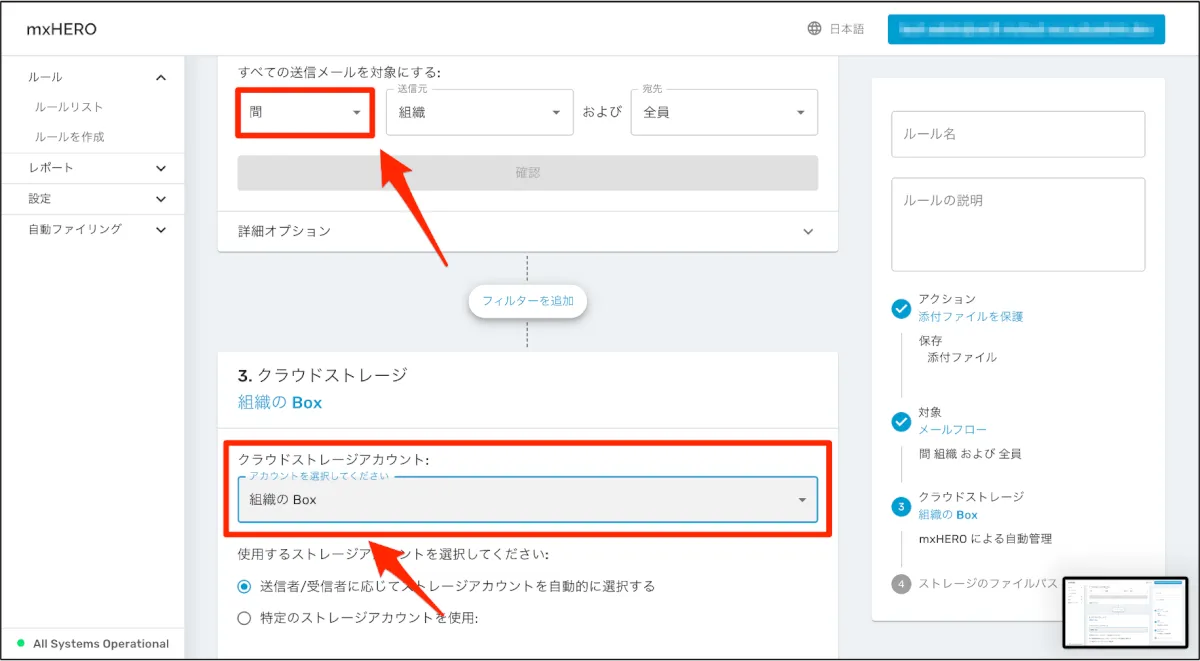This screenshot has width=1200, height=661.
Task: Open the メールフロー link
Action: (953, 430)
